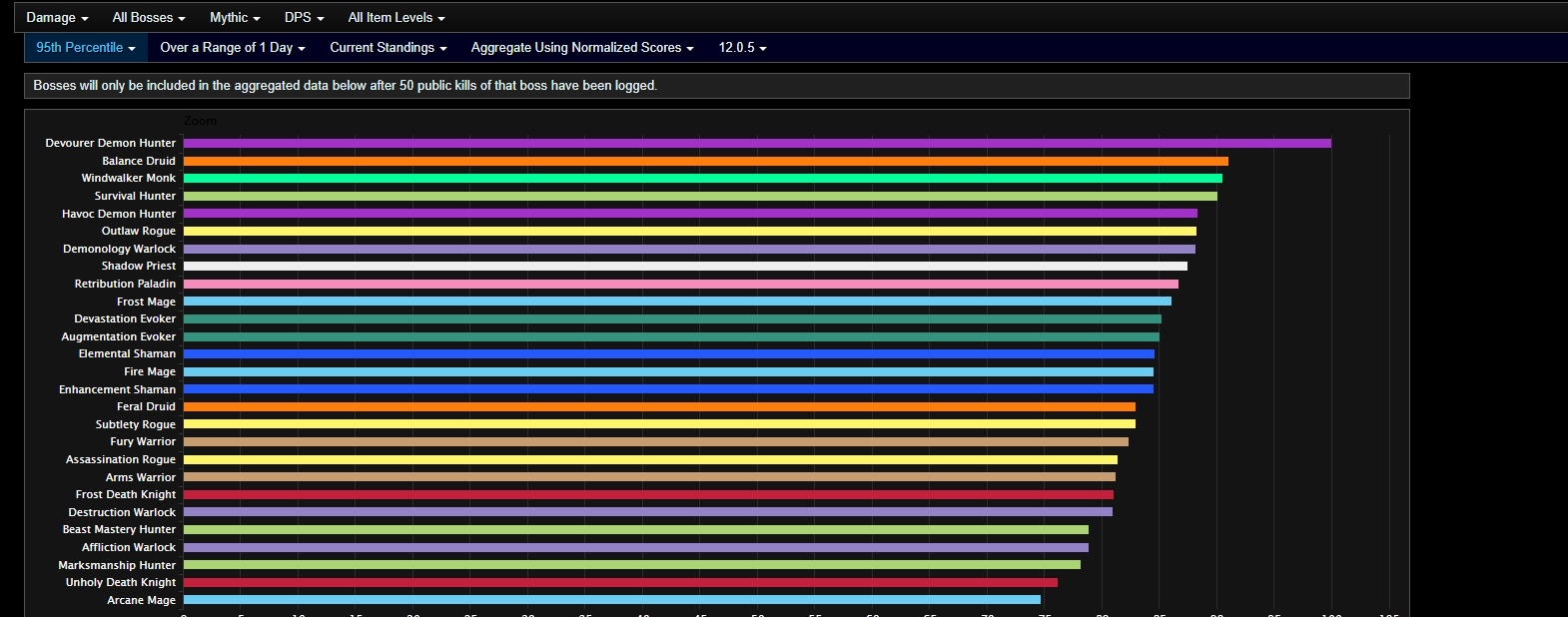Click the Outlaw Rogue label

click(139, 231)
